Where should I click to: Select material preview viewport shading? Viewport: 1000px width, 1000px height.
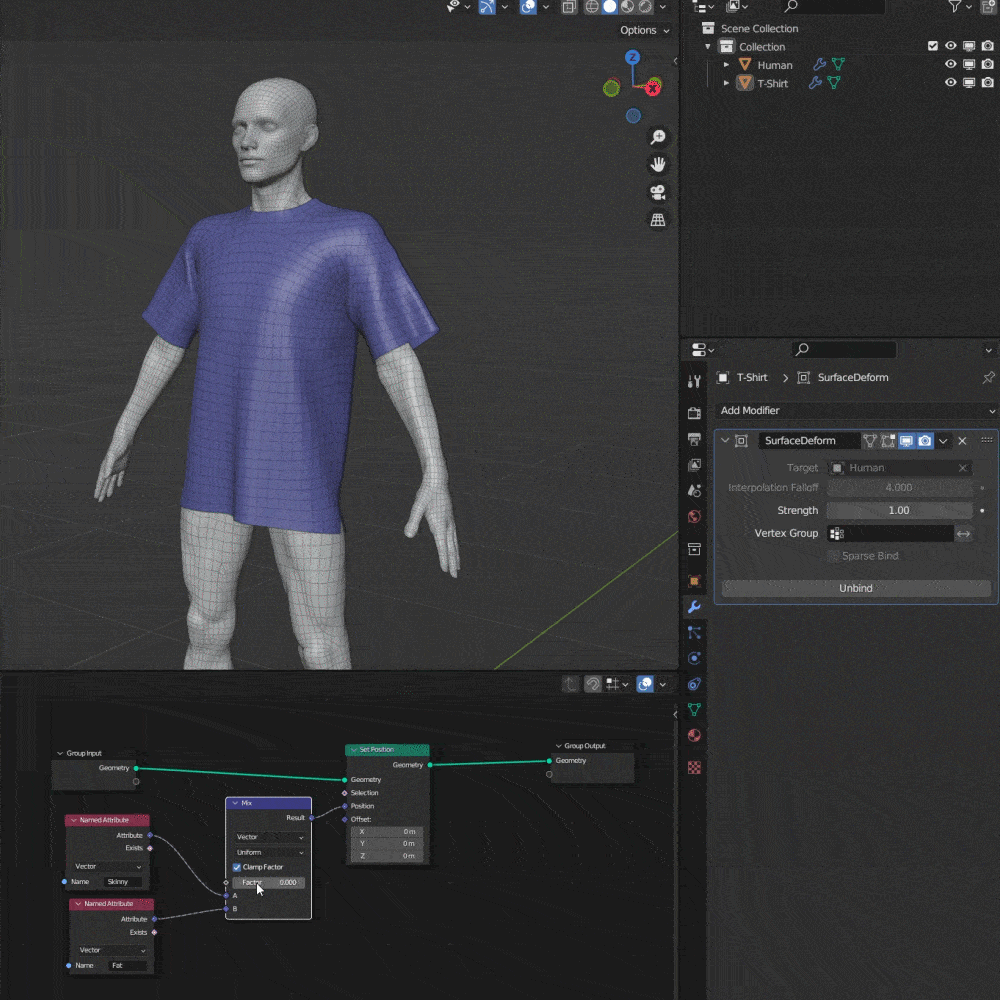(x=628, y=6)
